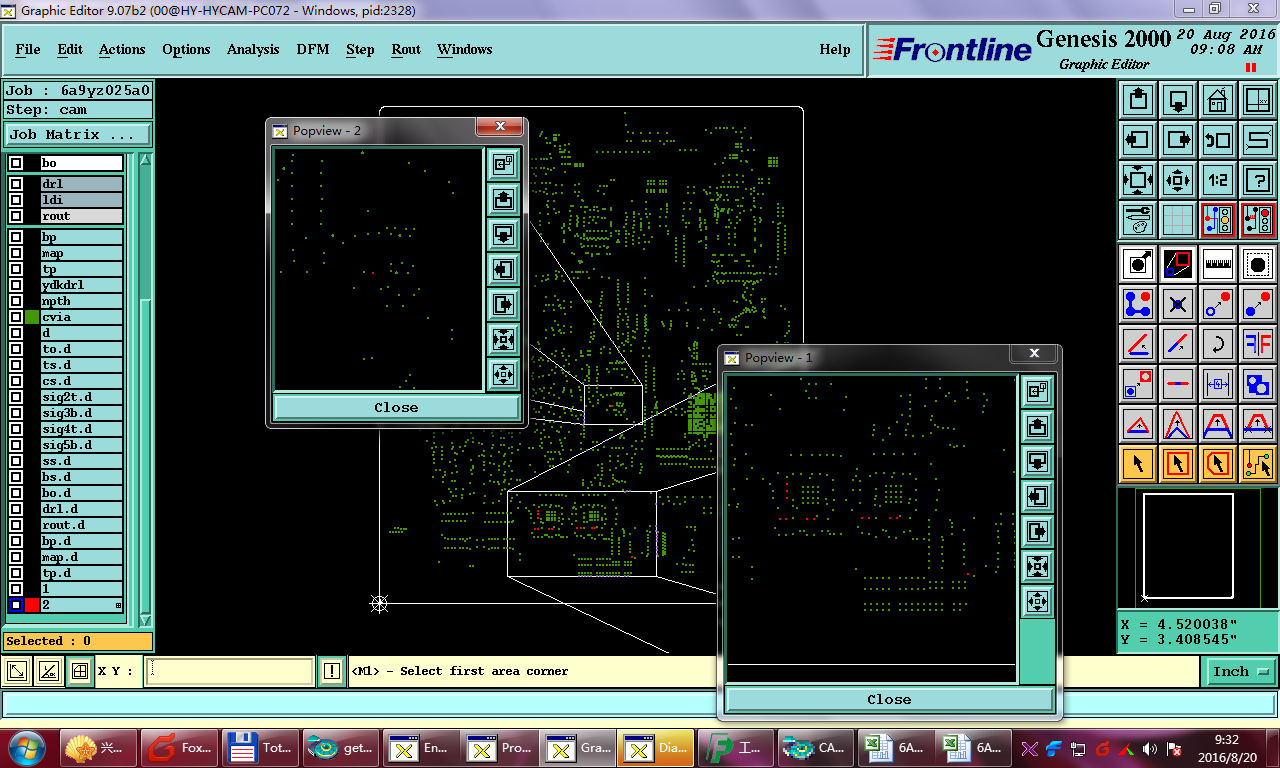Toggle the checkbox for layer mpth

16,301
